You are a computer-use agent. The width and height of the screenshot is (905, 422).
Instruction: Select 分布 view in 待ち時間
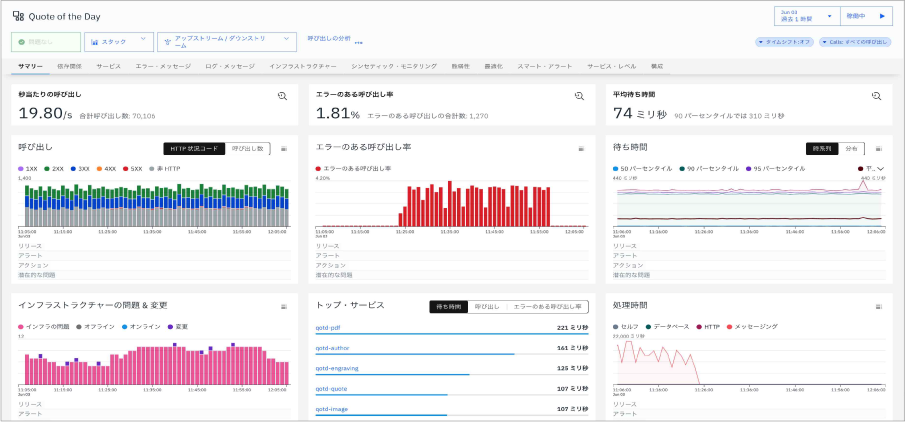click(851, 148)
